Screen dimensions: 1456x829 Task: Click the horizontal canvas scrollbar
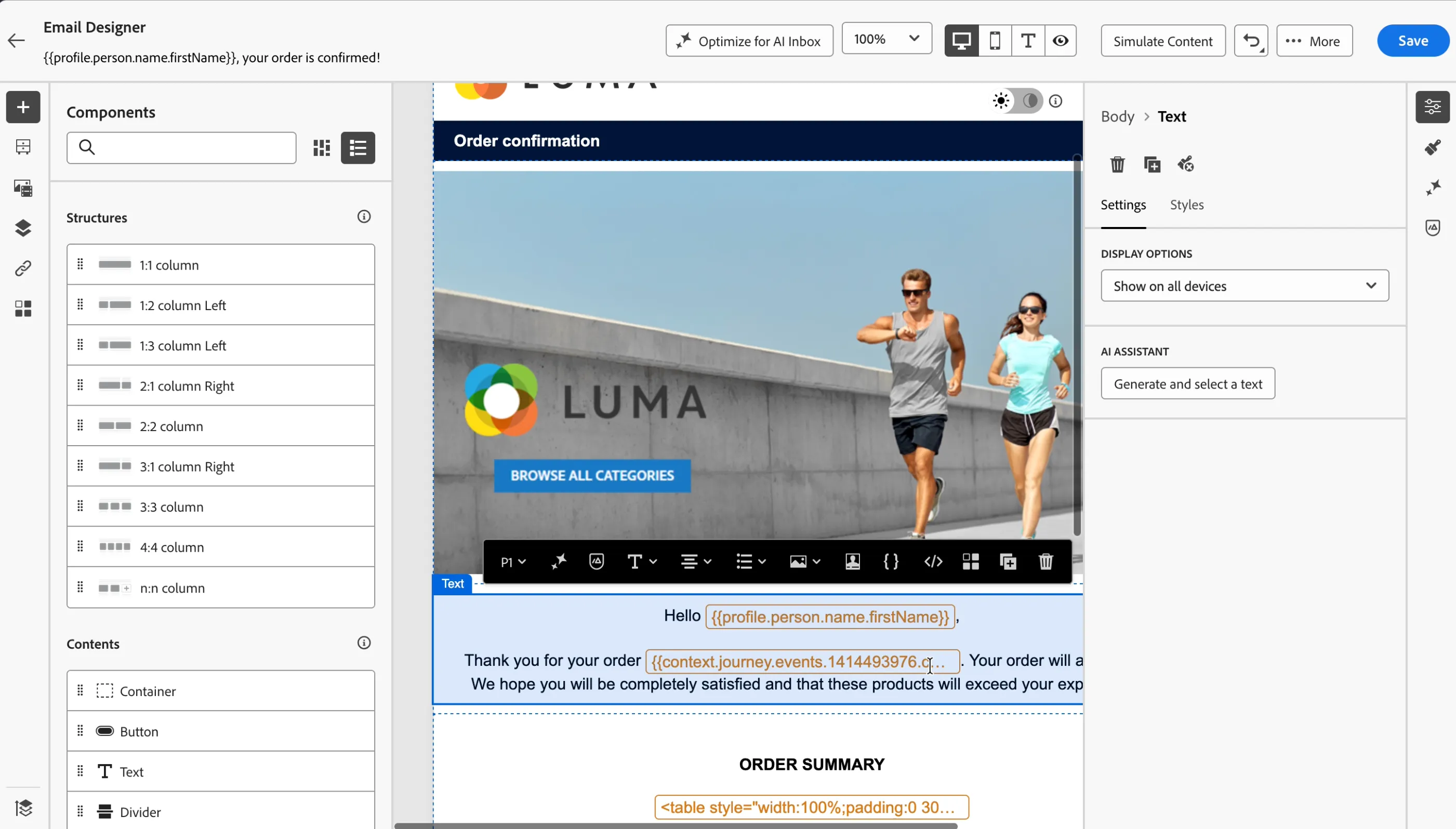(x=676, y=825)
